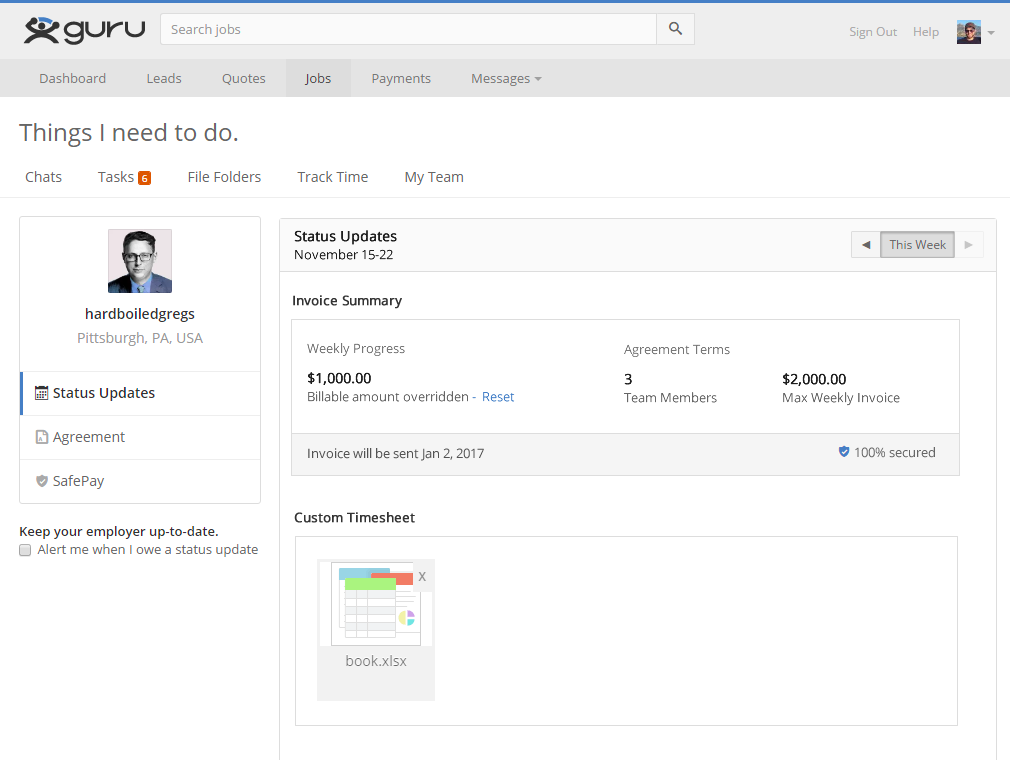
Task: Open the Tasks sub-tab
Action: (x=116, y=177)
